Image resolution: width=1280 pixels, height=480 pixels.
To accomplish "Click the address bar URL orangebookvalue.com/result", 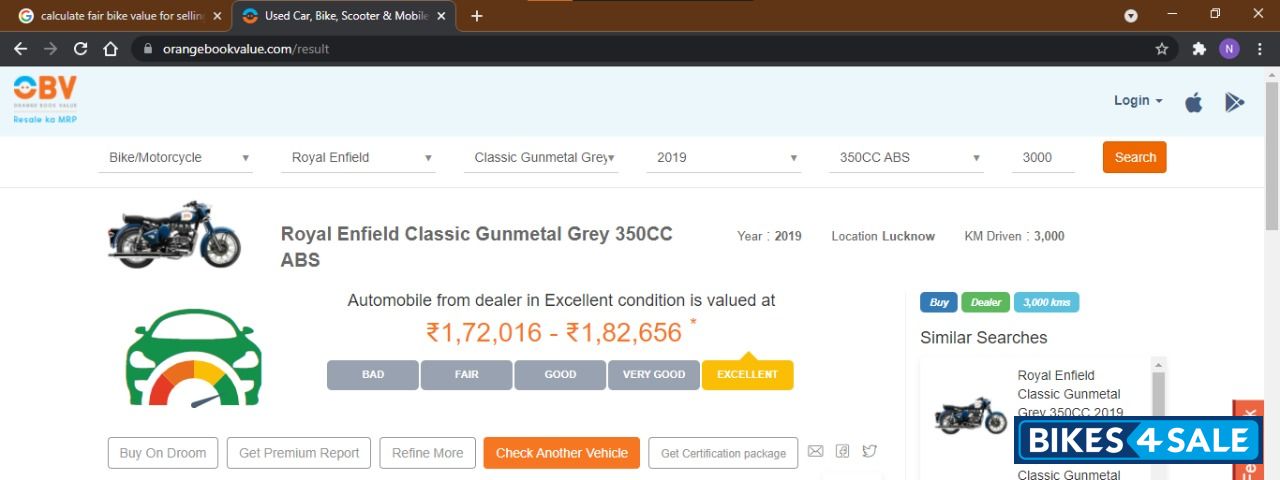I will [x=246, y=49].
